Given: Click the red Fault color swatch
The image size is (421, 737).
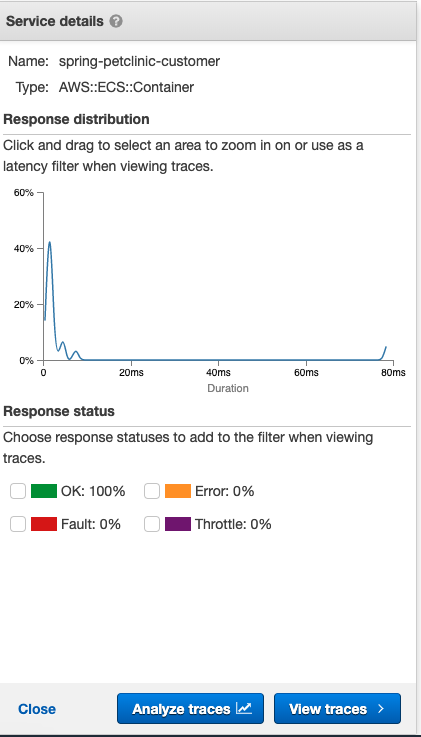Looking at the screenshot, I should pos(44,524).
